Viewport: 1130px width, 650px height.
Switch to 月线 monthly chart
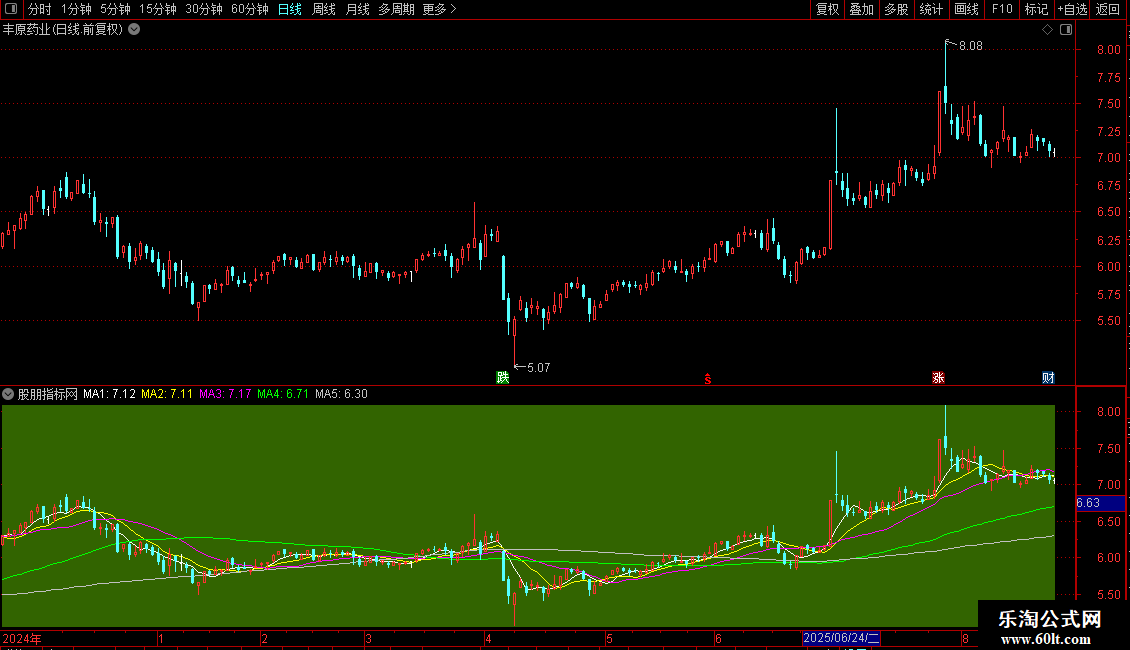pyautogui.click(x=357, y=9)
